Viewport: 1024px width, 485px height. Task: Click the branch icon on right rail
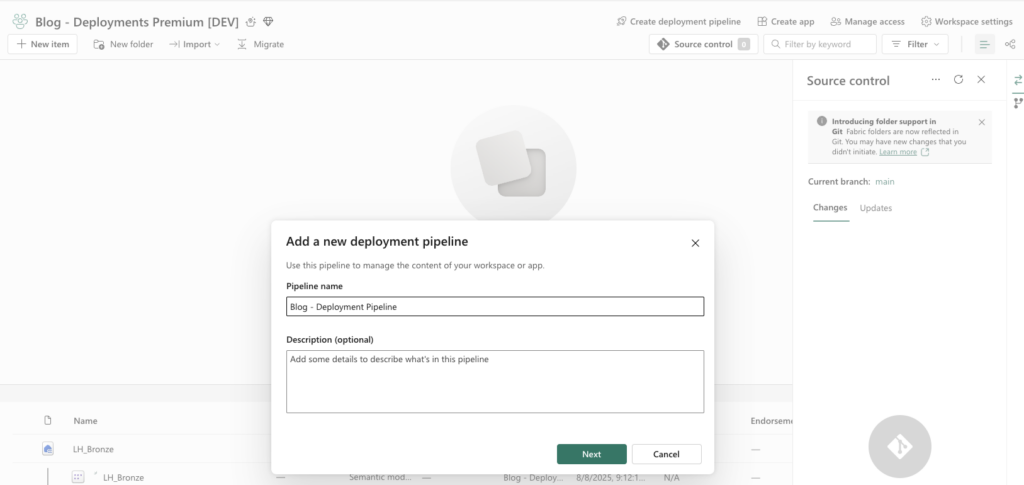1018,102
